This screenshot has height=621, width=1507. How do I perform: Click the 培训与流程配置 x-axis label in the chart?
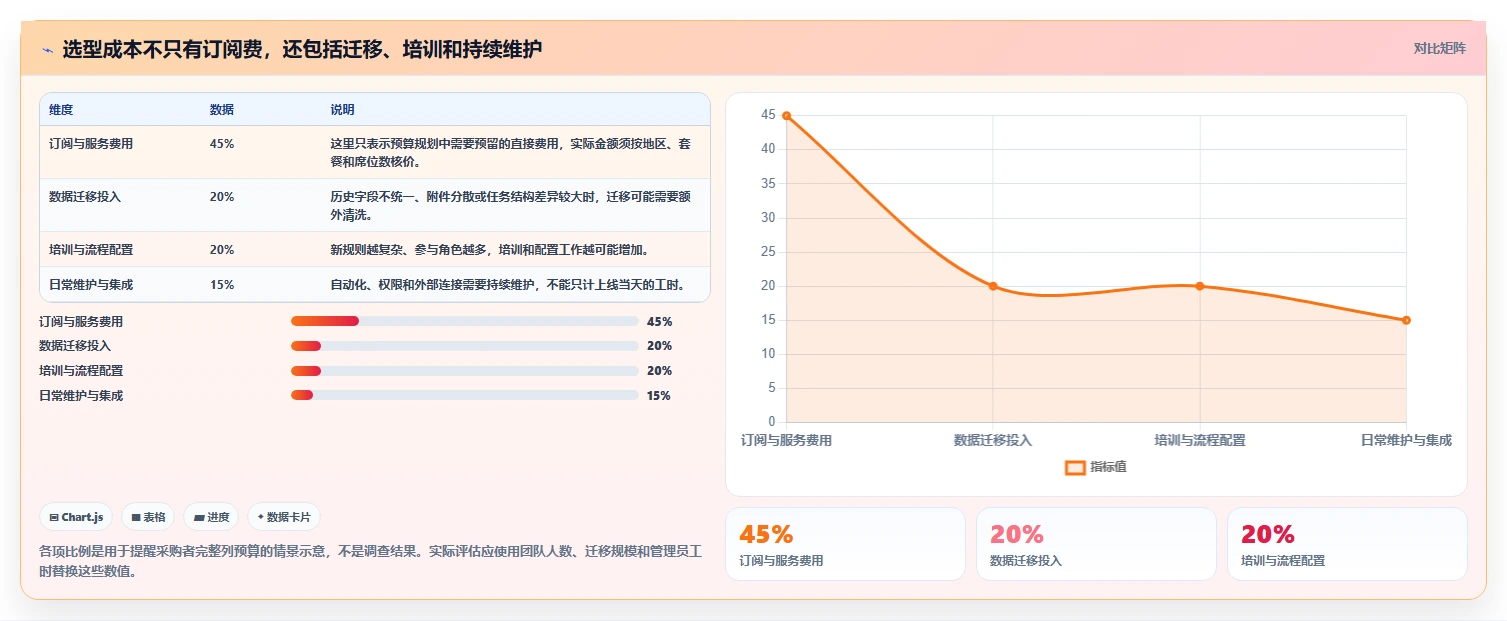1200,440
